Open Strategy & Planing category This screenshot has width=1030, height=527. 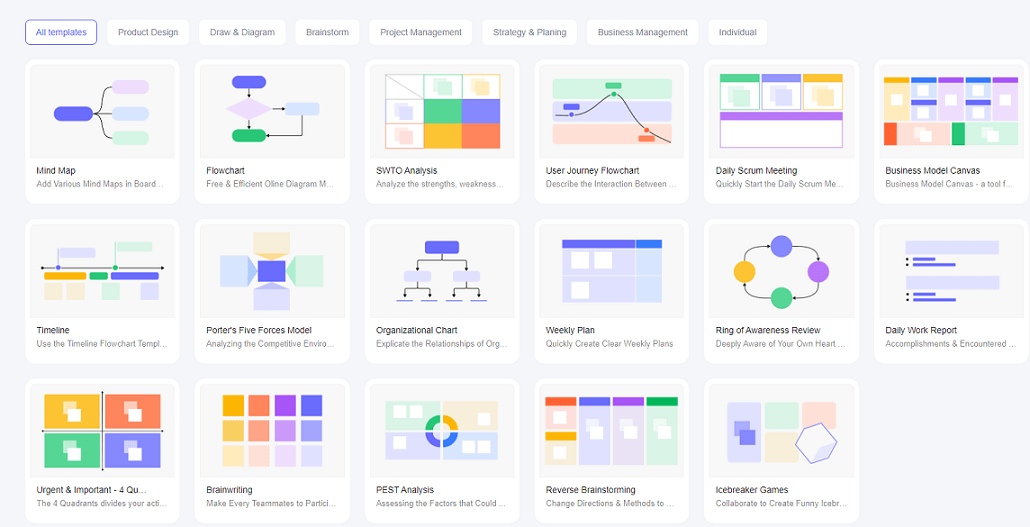pos(529,32)
